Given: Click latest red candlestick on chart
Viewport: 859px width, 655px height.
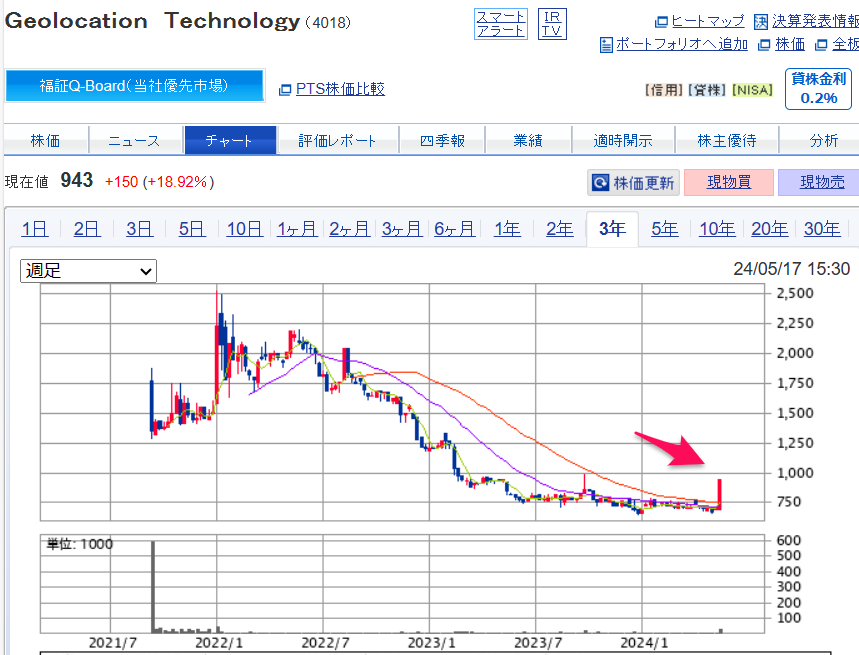Looking at the screenshot, I should [x=720, y=494].
